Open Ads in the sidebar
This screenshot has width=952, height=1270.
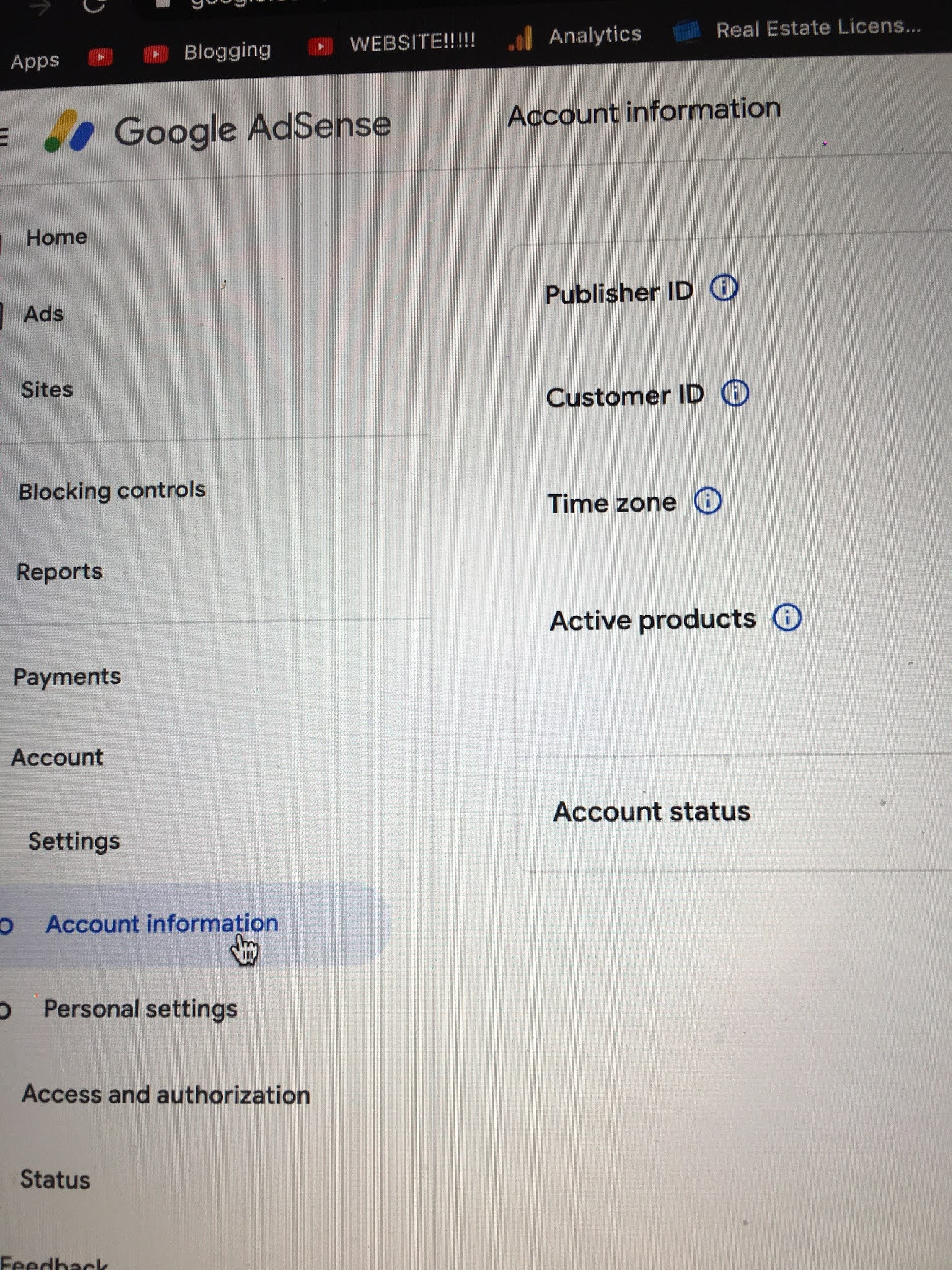click(43, 314)
